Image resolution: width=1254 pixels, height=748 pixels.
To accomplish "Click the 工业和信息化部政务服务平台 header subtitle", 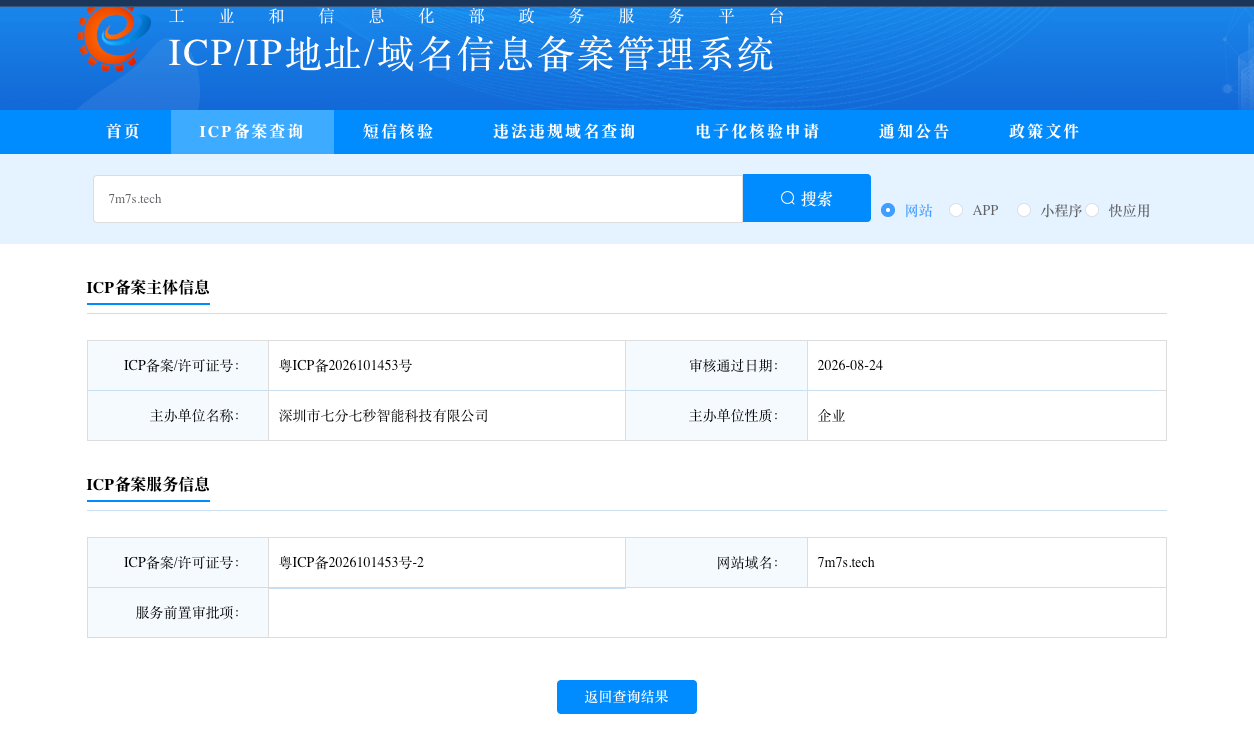I will 478,16.
